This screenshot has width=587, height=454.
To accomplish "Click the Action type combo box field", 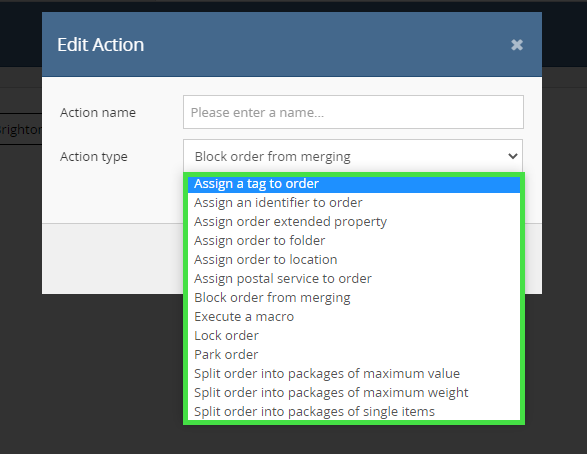I will pyautogui.click(x=353, y=156).
